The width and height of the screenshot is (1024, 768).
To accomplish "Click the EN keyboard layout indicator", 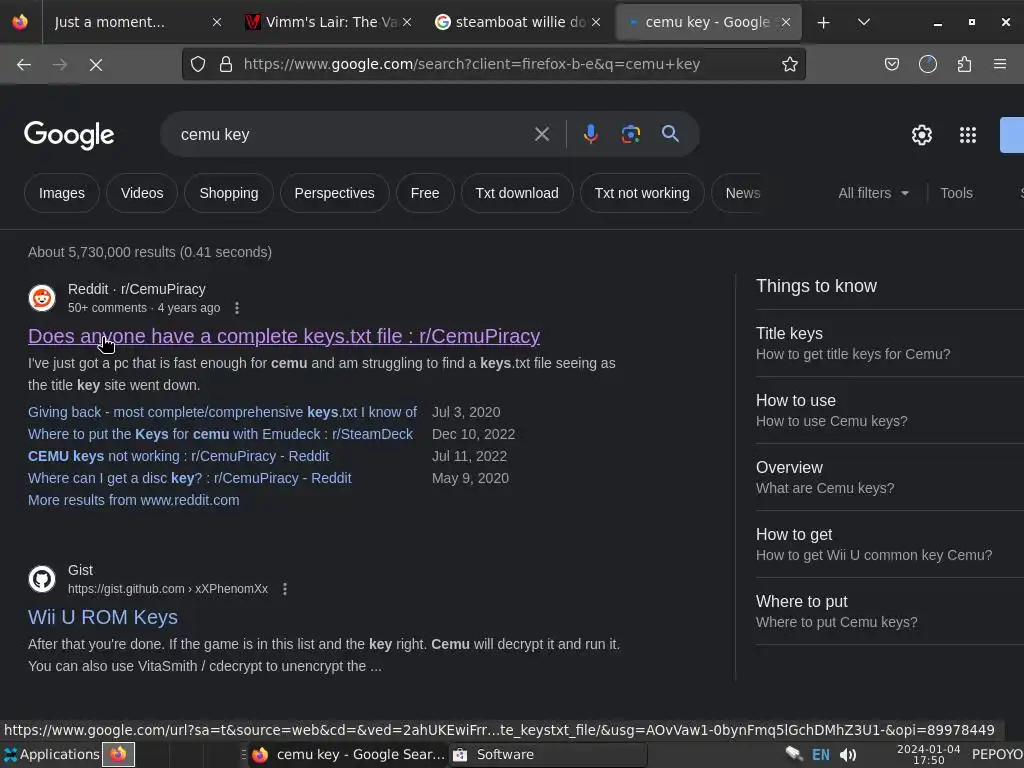I will pos(820,755).
